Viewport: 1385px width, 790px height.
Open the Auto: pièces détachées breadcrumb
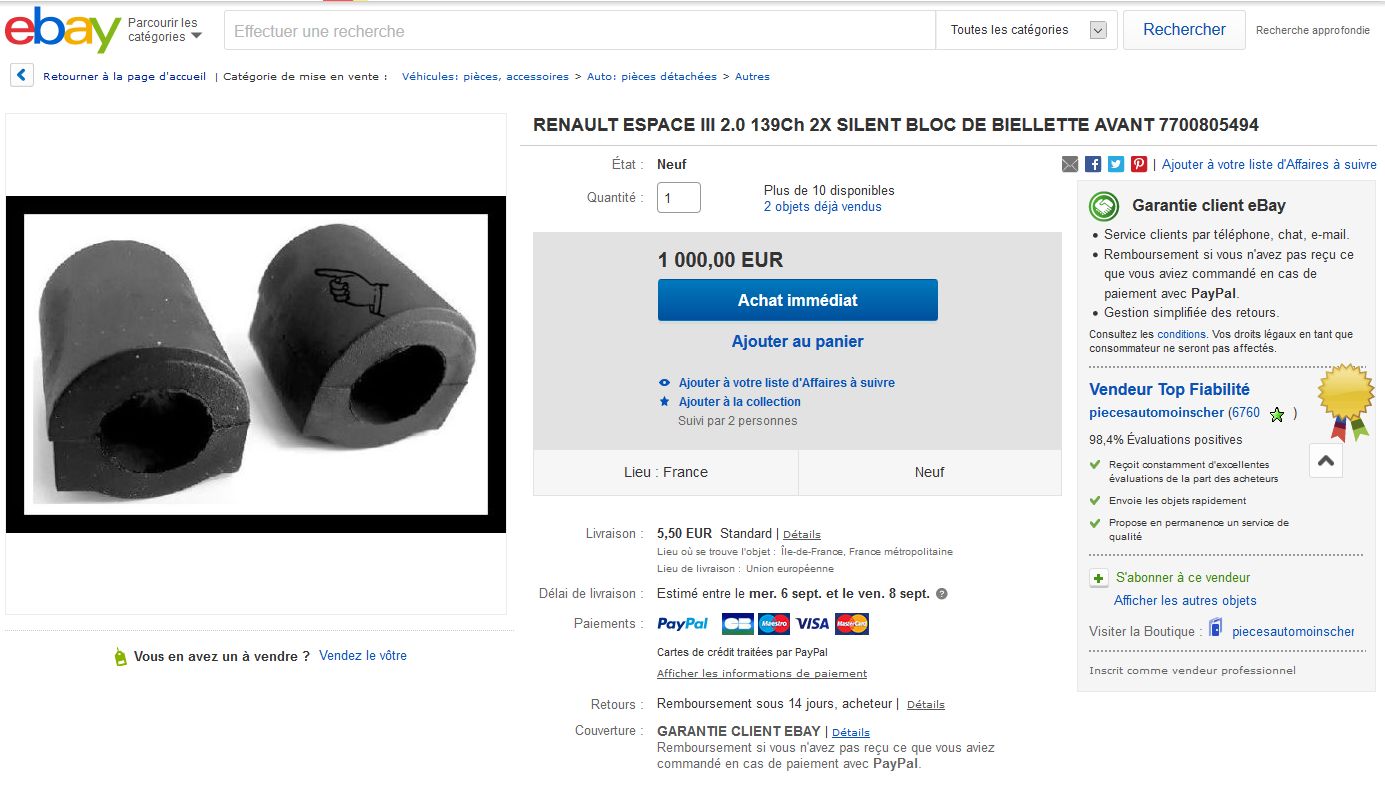click(651, 77)
